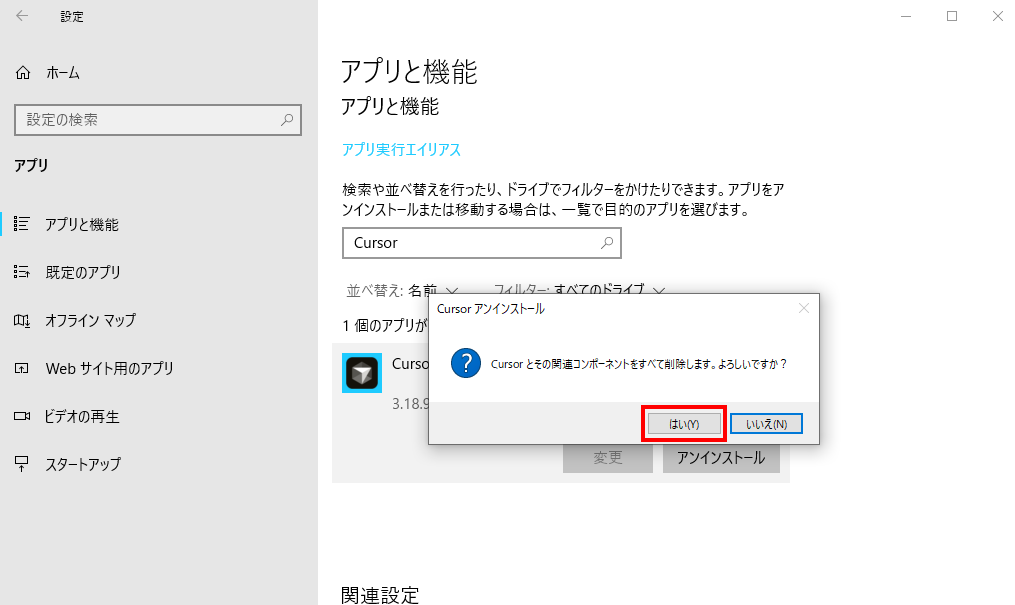This screenshot has height=605, width=1015.
Task: Select 既定のアプリ in sidebar
Action: pyautogui.click(x=83, y=272)
